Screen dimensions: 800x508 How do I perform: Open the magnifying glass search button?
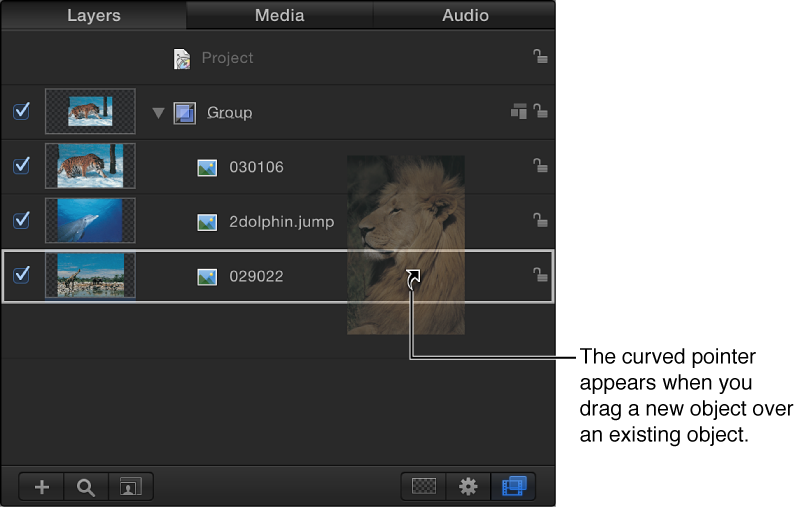(86, 487)
